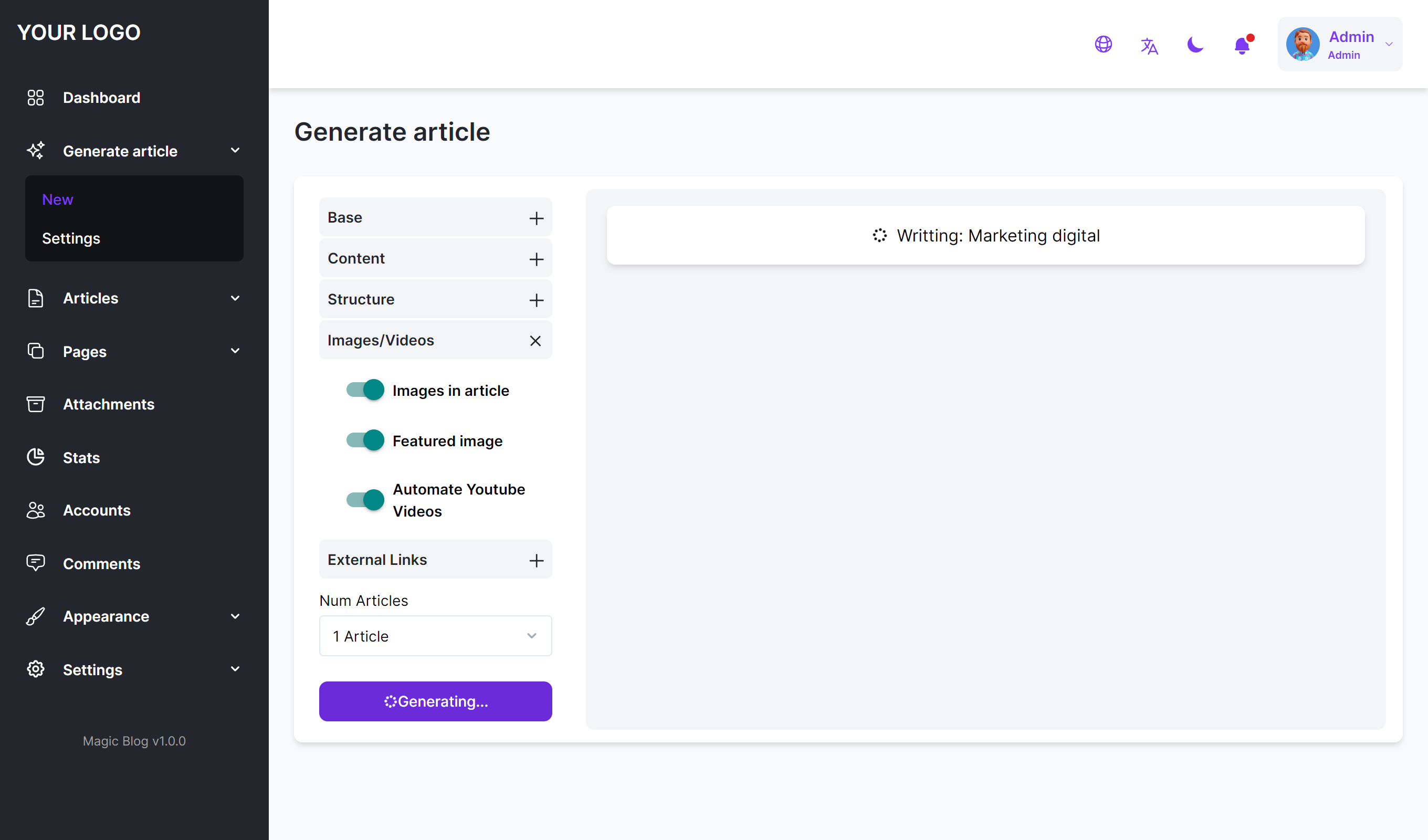Disable Images in article toggle

[x=365, y=390]
